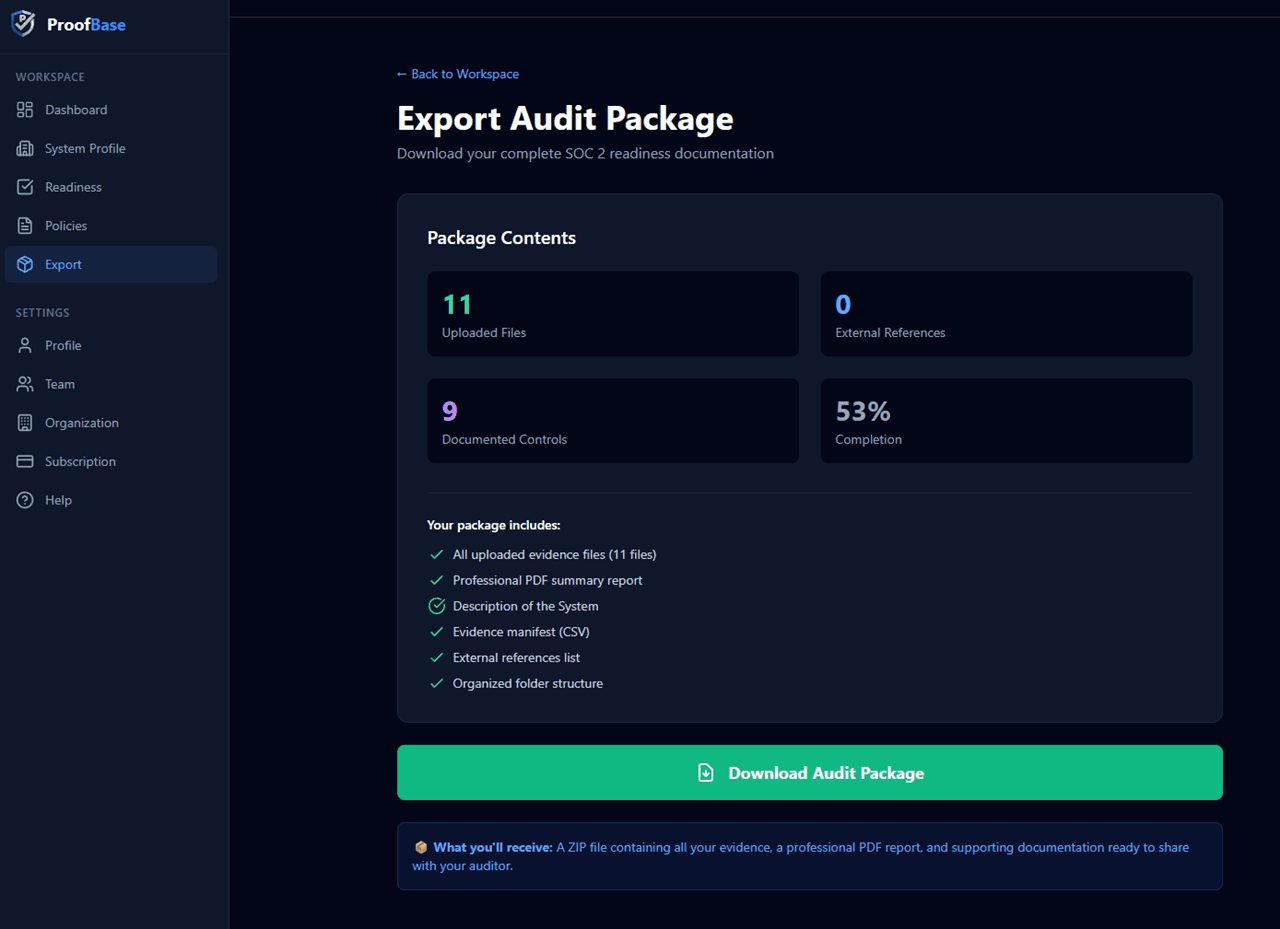The width and height of the screenshot is (1280, 929).
Task: Select the Export package icon in sidebar
Action: [x=25, y=264]
